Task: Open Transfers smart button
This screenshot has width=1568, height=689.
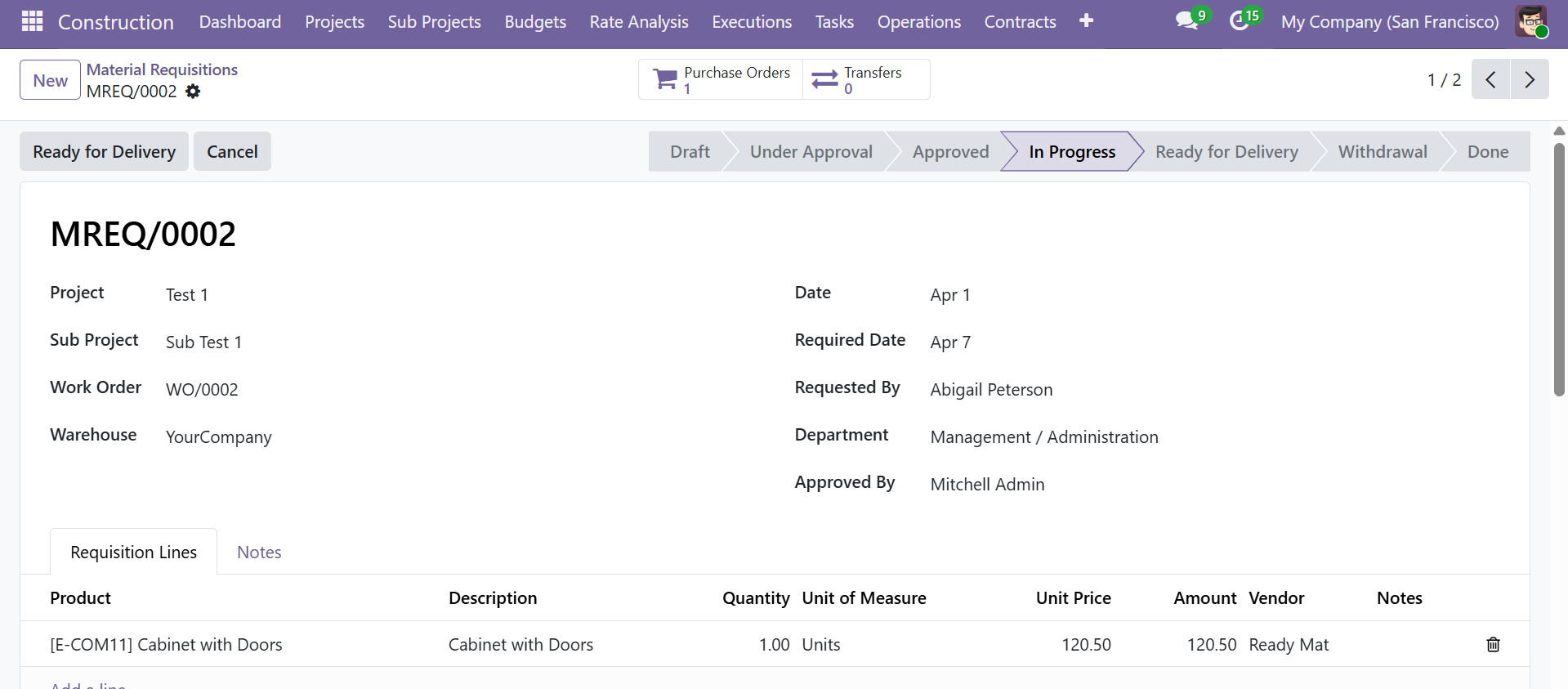Action: (x=866, y=79)
